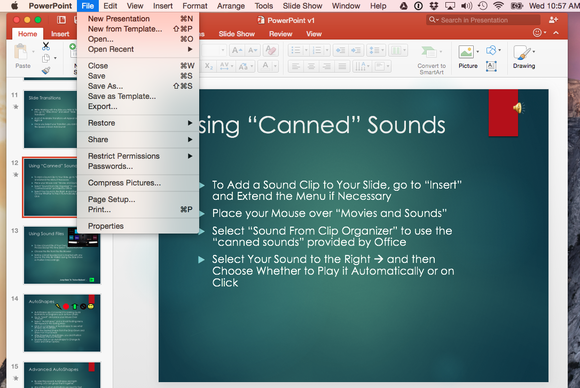Click the Copy icon in ribbon
The image size is (580, 388).
pos(46,58)
